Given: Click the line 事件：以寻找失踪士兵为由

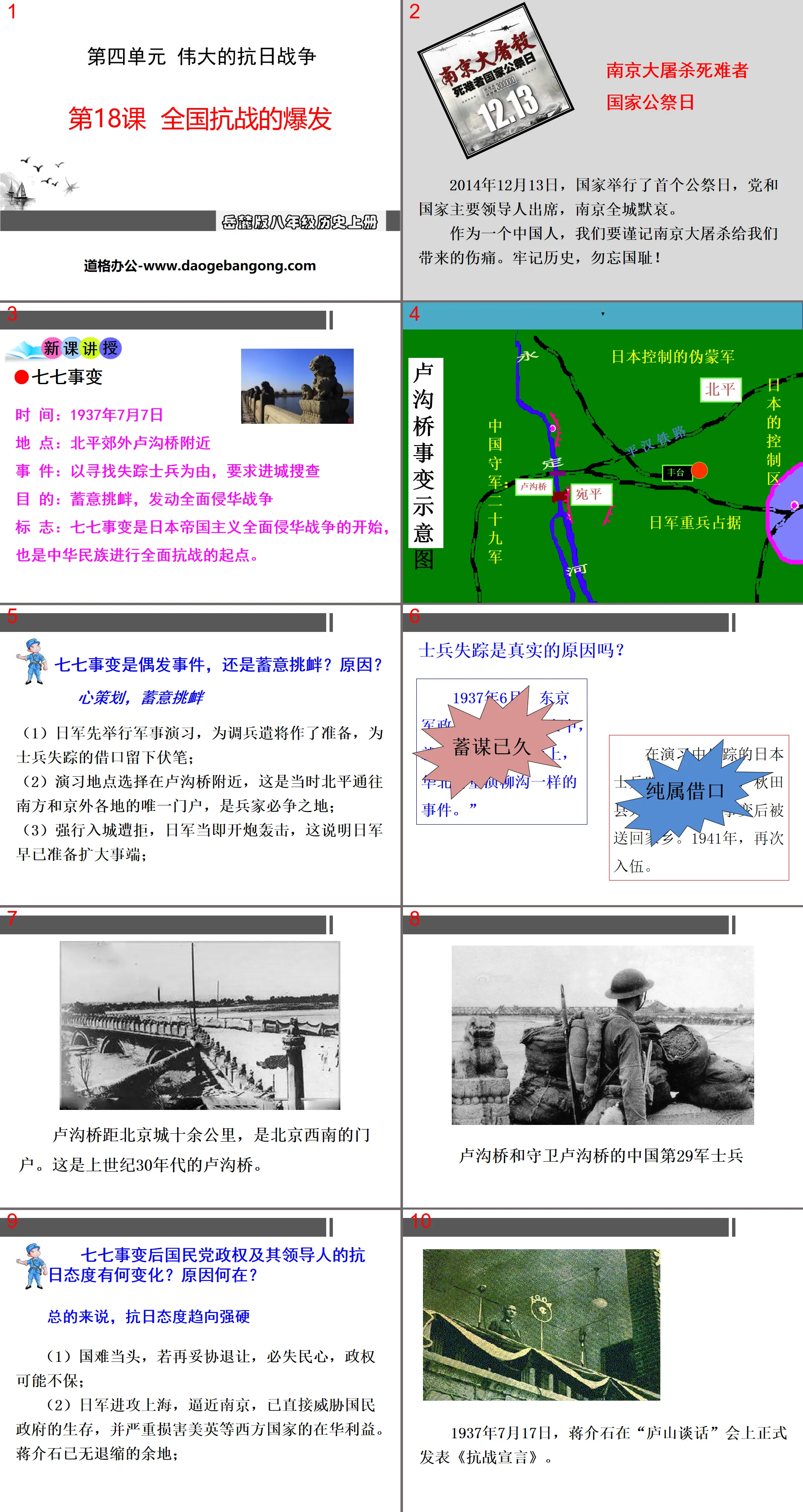Looking at the screenshot, I should [168, 471].
